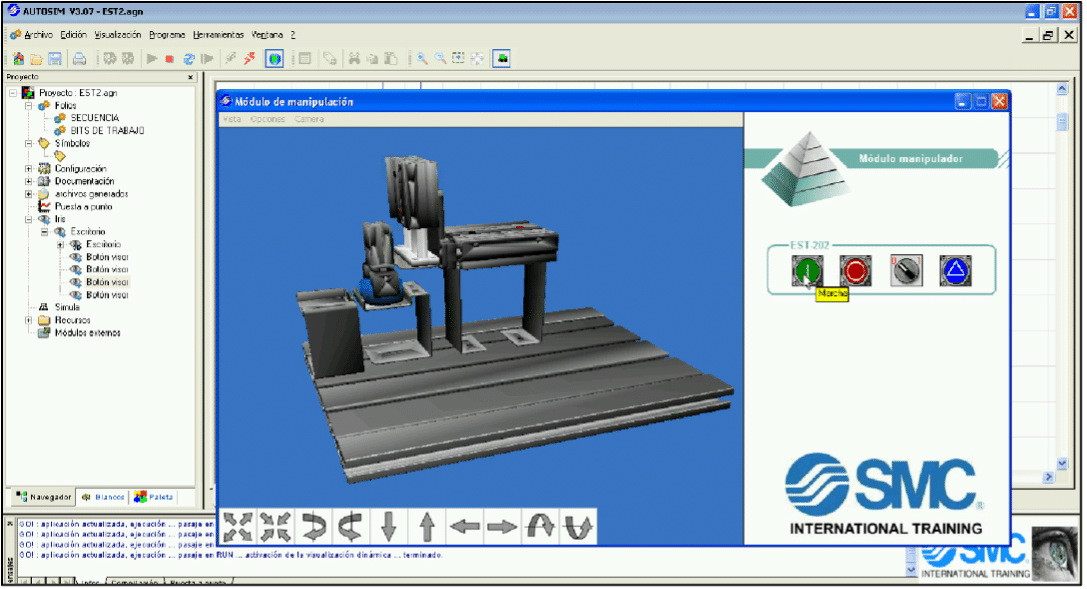Open Puesta a punto in project tree
The width and height of the screenshot is (1087, 589).
click(x=83, y=206)
